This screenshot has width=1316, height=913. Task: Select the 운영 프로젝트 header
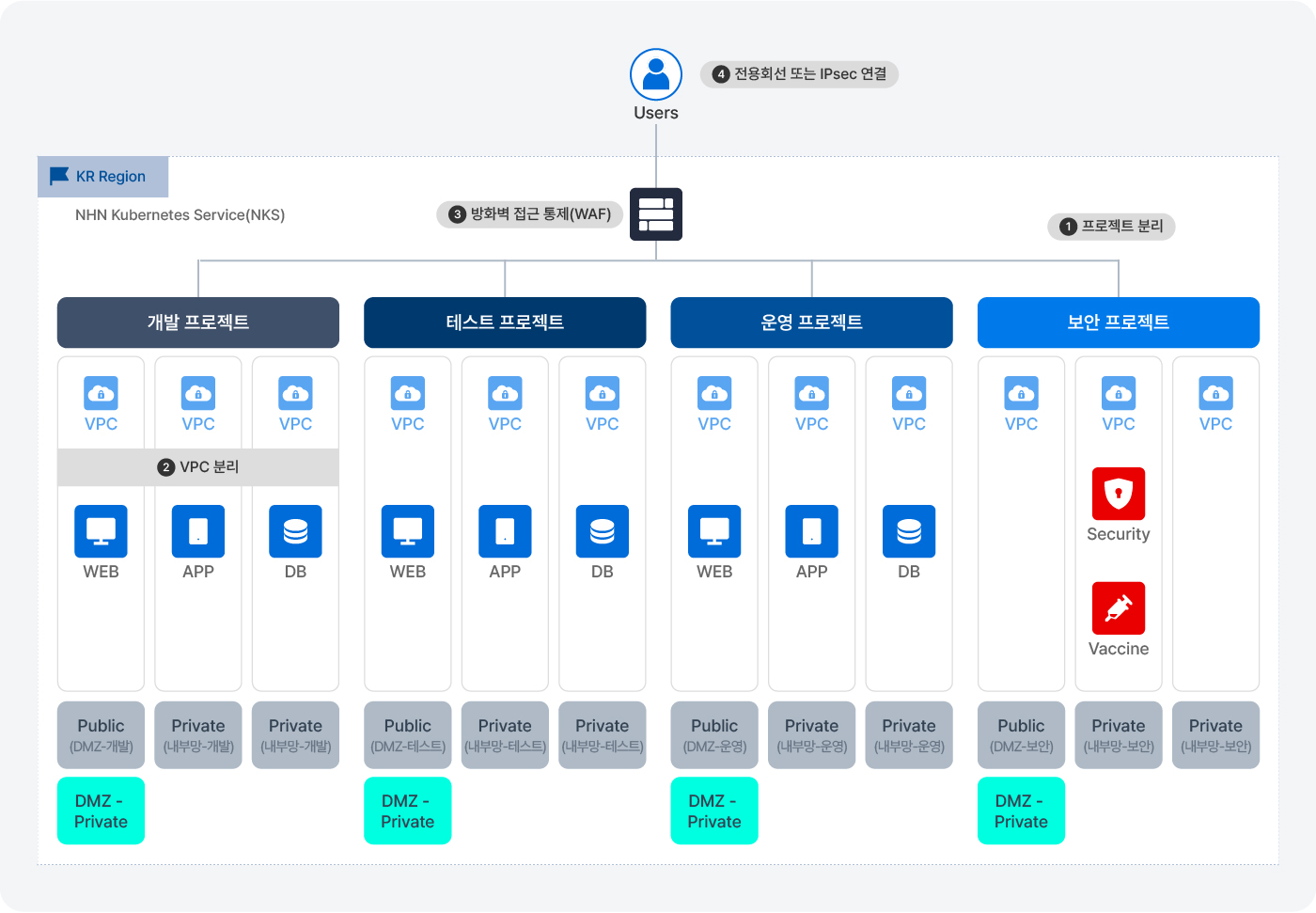(x=811, y=322)
